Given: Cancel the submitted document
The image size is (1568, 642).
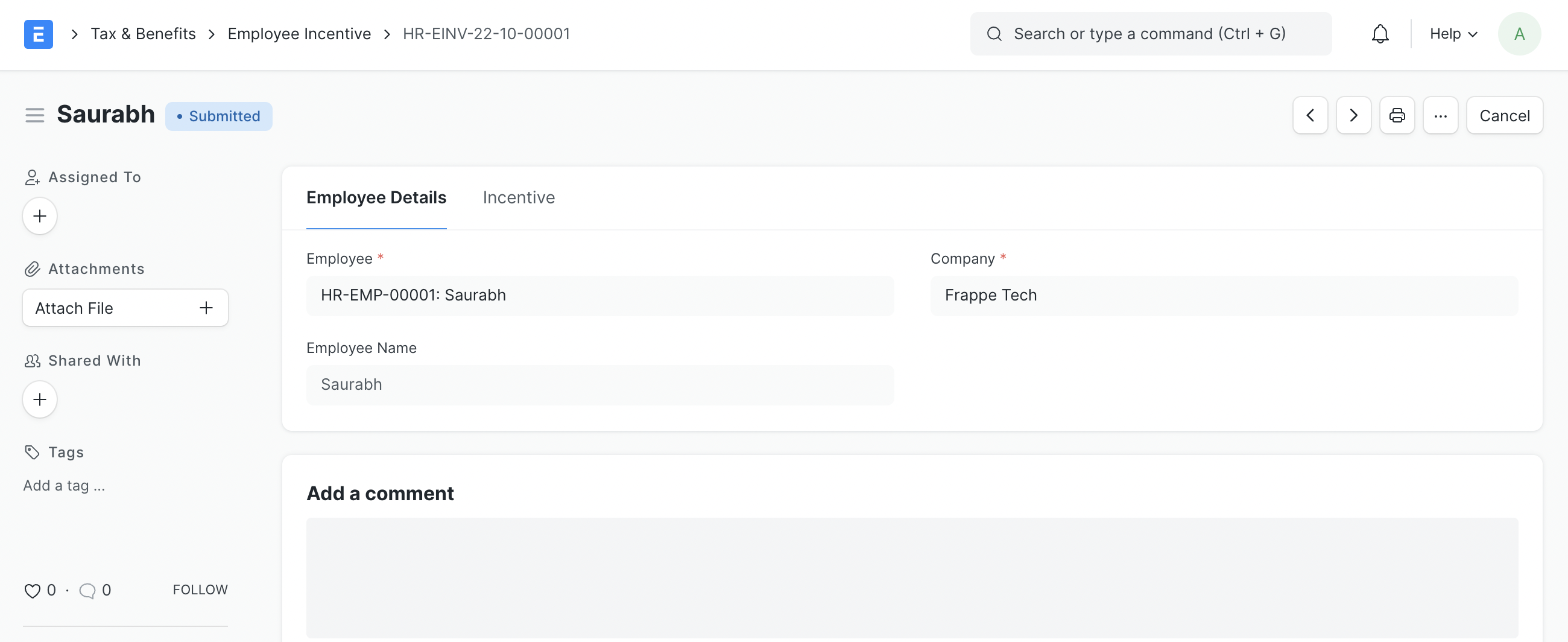Looking at the screenshot, I should pyautogui.click(x=1504, y=115).
